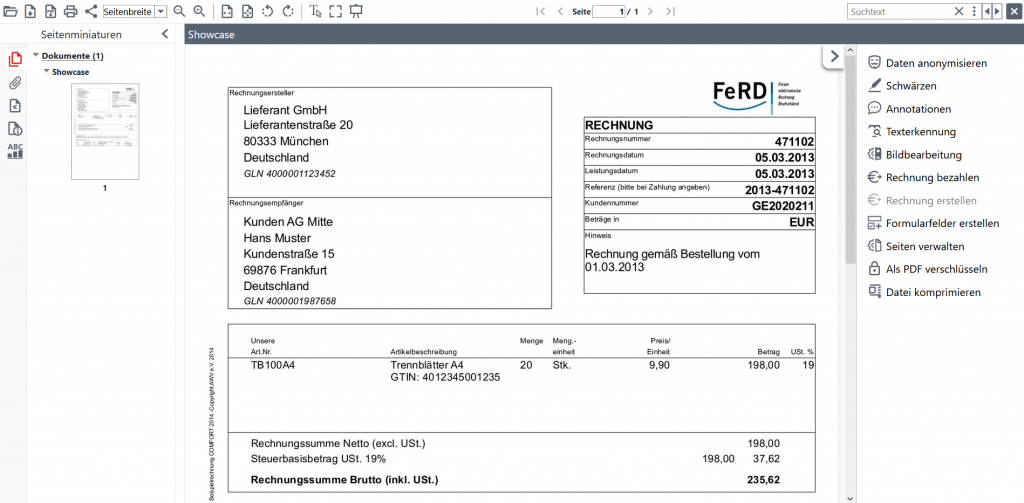Find previous search result arrow
The height and width of the screenshot is (503, 1024).
pyautogui.click(x=986, y=12)
